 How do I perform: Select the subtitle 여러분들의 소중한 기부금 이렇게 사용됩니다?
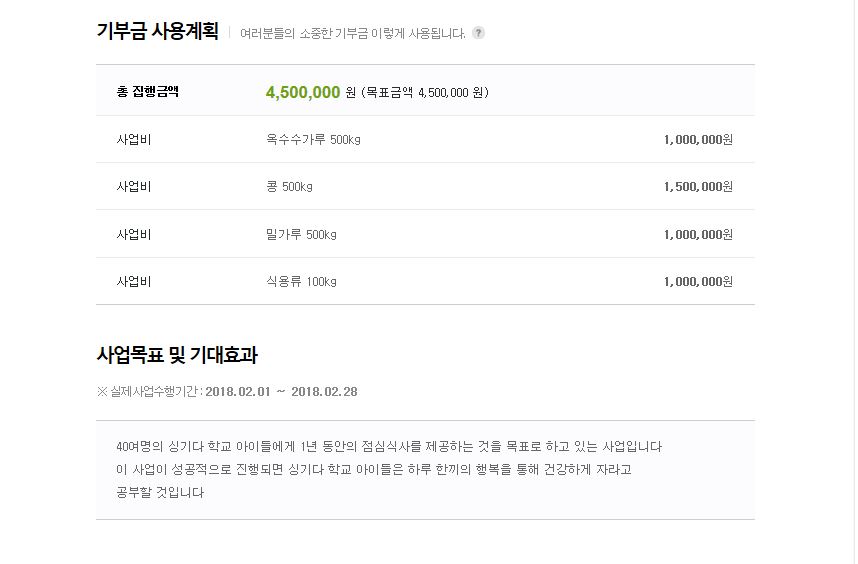tap(353, 33)
